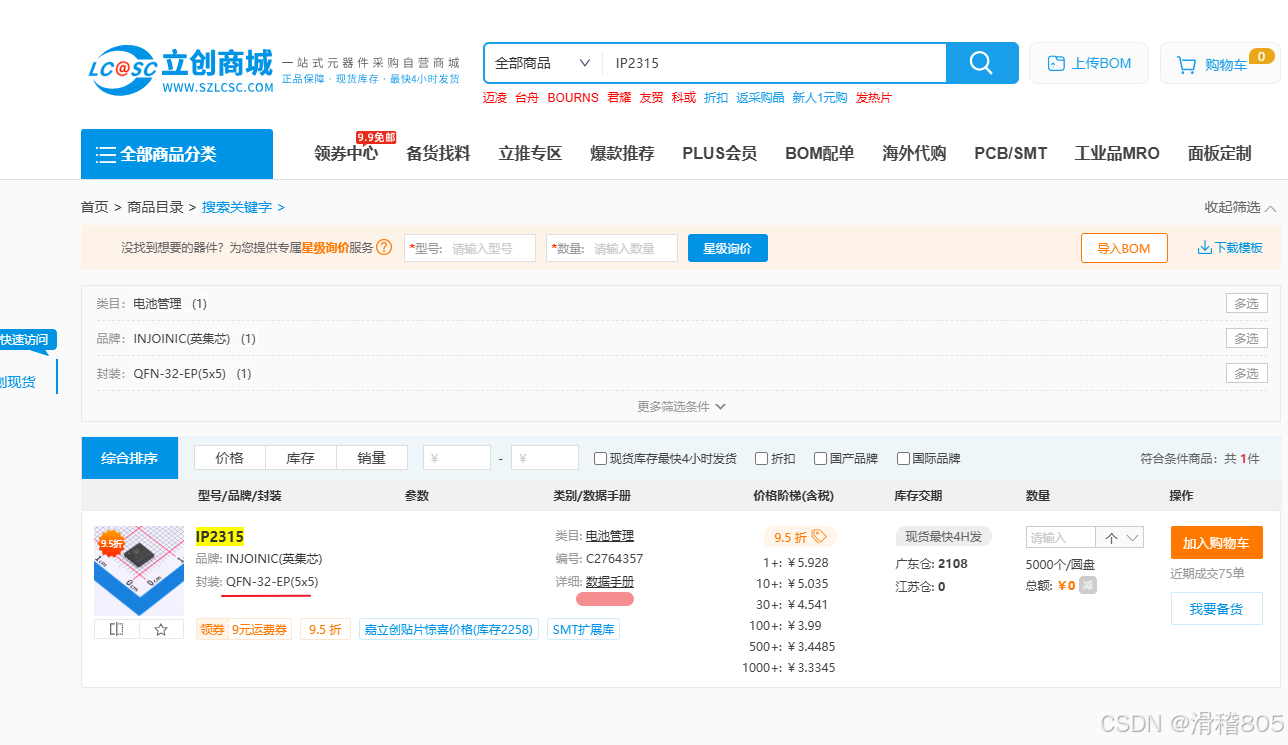This screenshot has width=1288, height=745.
Task: Open the shopping cart 购物车
Action: pos(1218,63)
